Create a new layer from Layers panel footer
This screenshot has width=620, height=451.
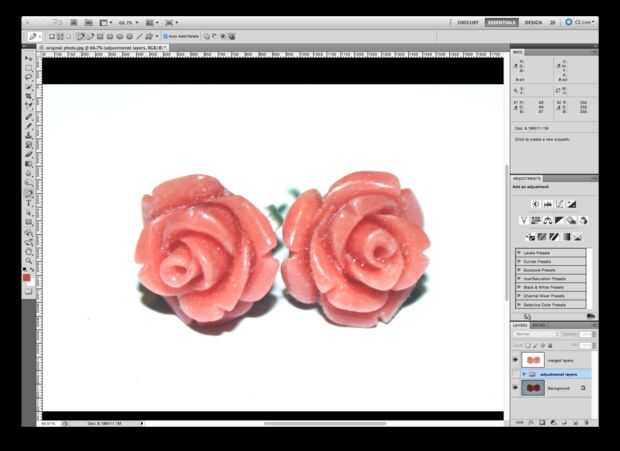tap(576, 423)
